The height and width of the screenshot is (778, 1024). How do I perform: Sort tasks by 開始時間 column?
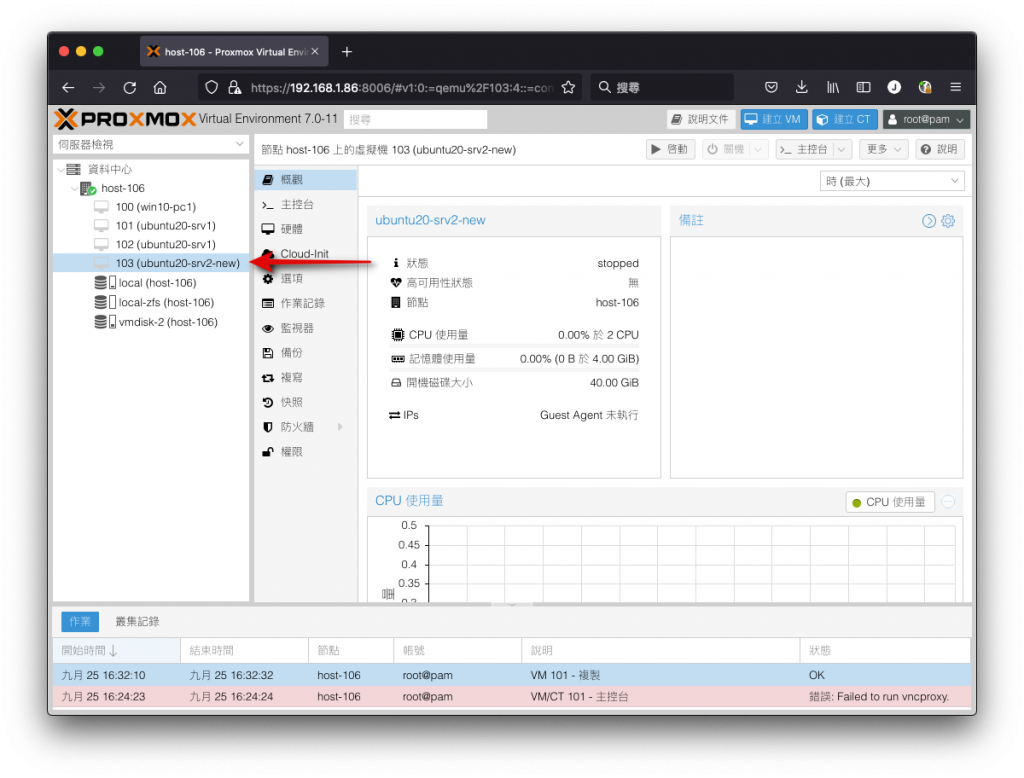coord(116,651)
